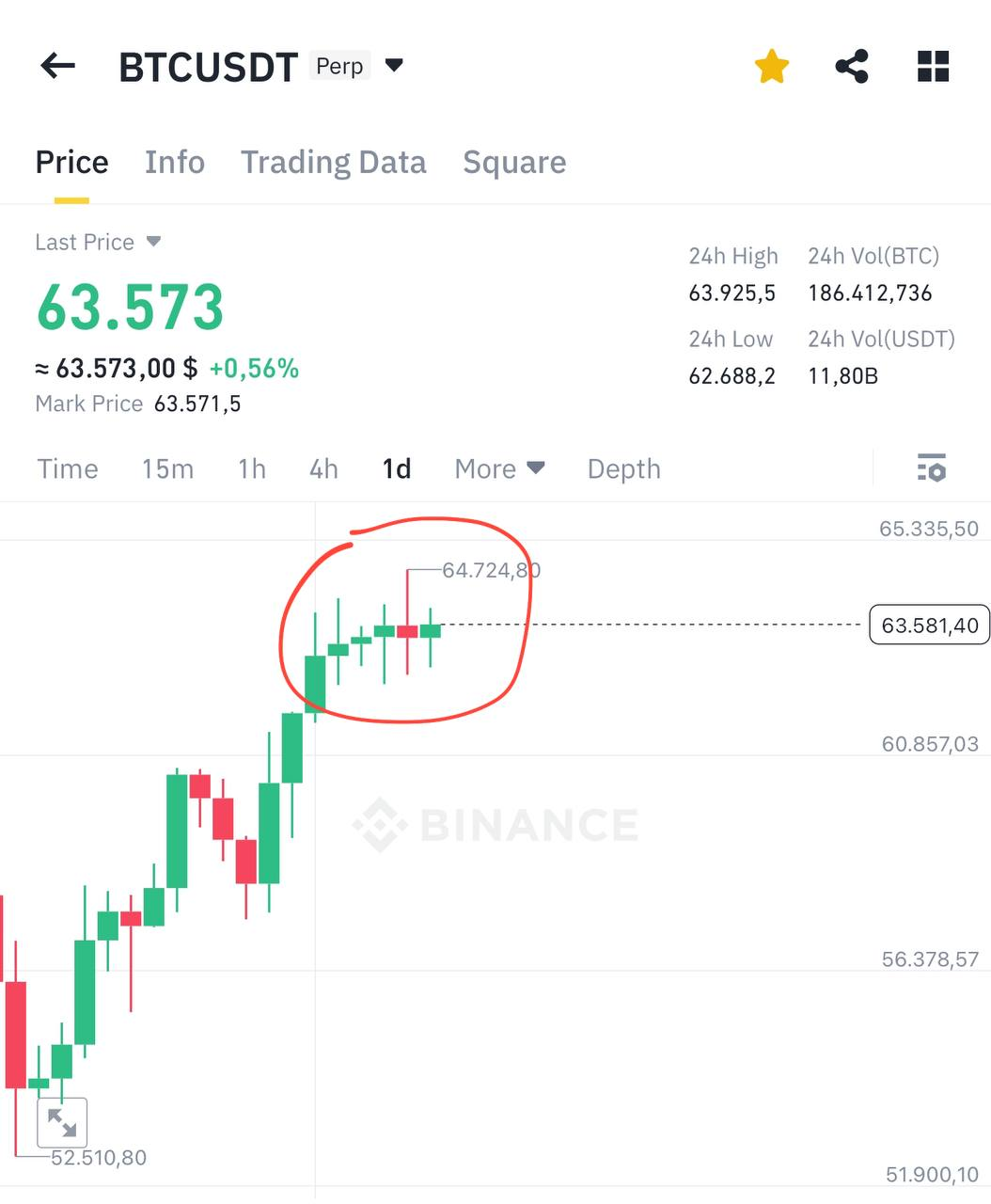Expand chart to fullscreen
The width and height of the screenshot is (991, 1204).
click(x=62, y=1122)
